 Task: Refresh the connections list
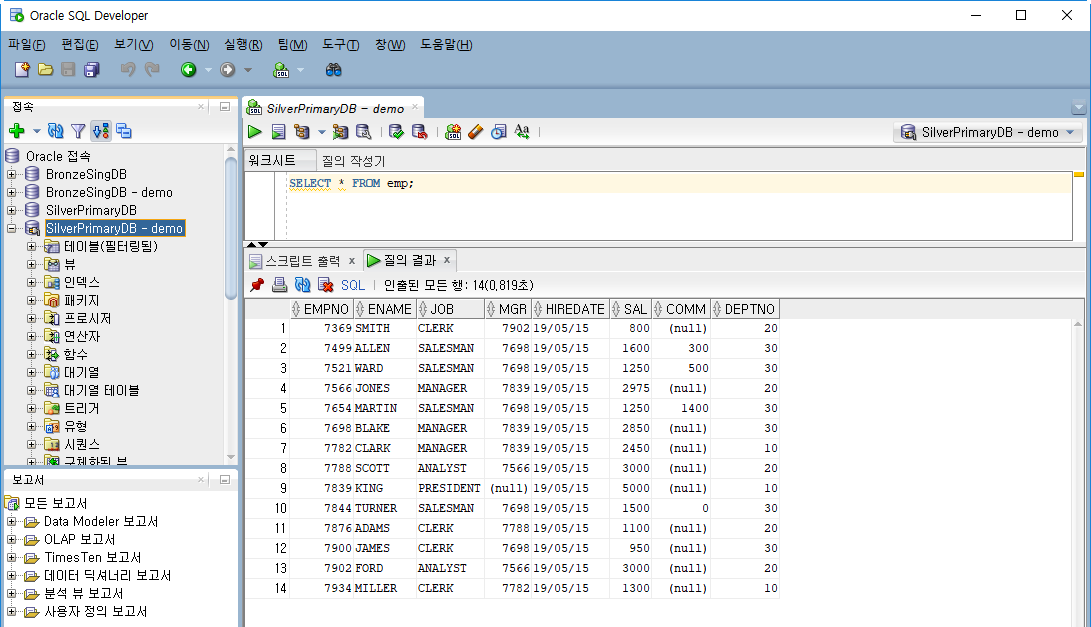56,131
